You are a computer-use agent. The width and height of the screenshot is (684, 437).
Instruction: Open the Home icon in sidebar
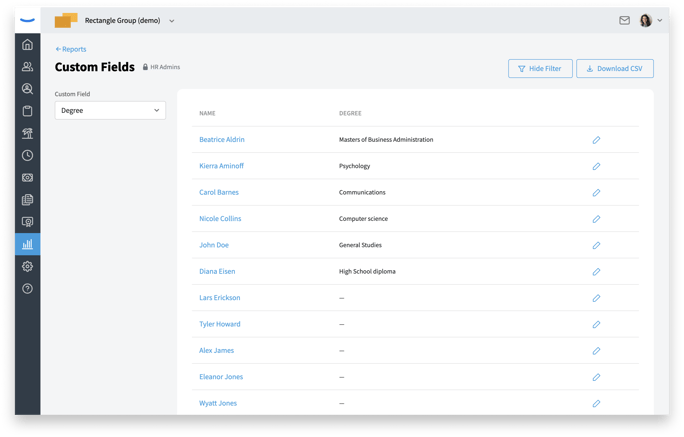click(27, 44)
